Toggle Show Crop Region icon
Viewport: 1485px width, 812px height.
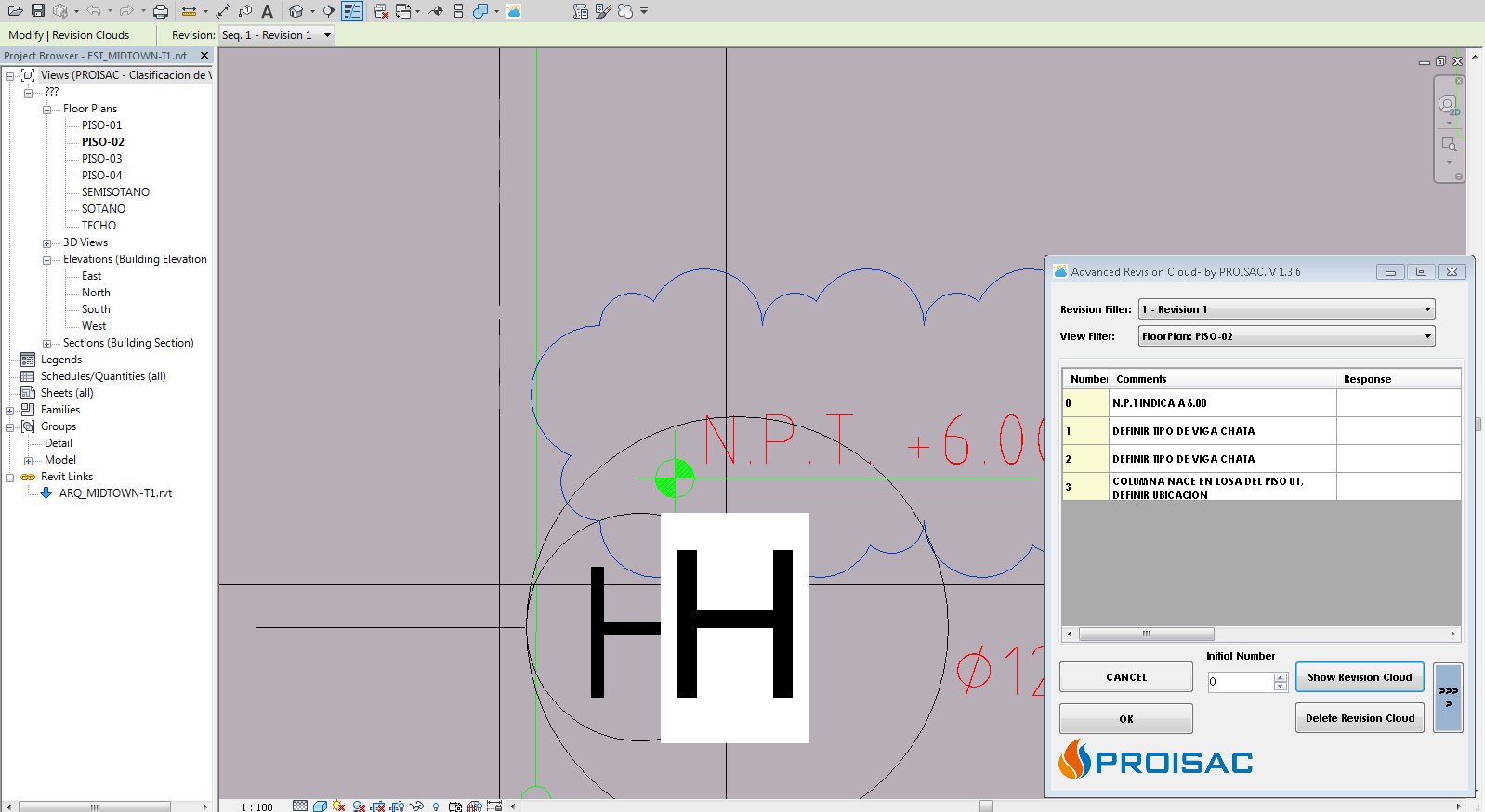click(x=397, y=805)
